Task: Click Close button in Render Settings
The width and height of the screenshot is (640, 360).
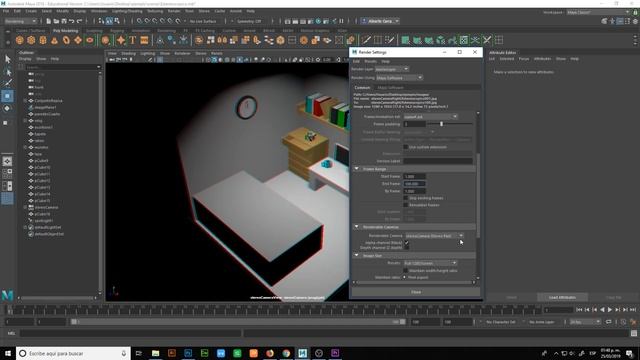Action: (x=416, y=292)
